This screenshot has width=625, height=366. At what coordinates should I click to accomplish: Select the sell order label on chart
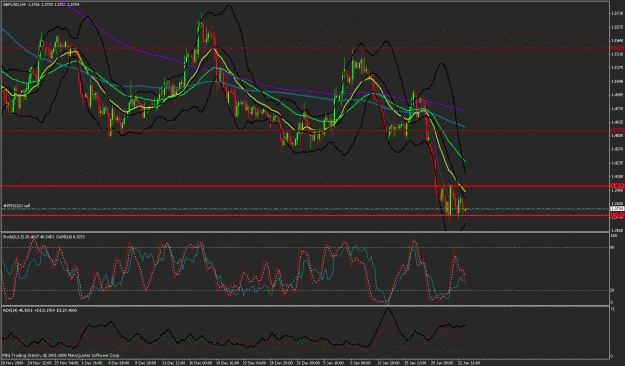(x=16, y=206)
